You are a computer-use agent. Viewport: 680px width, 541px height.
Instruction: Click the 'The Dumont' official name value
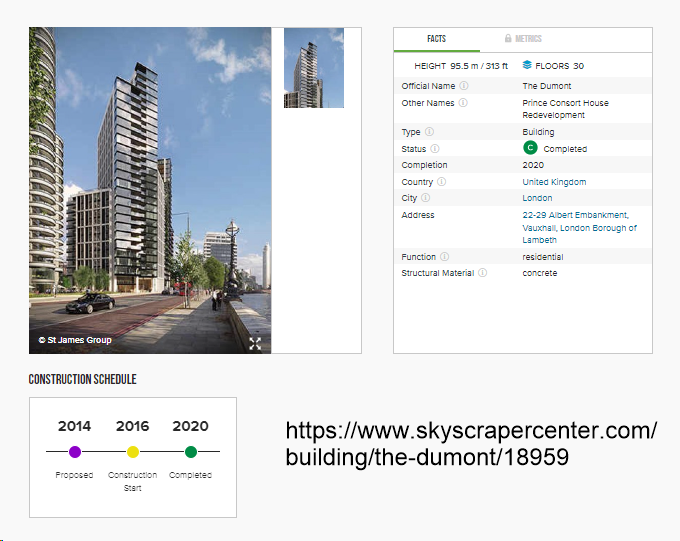546,86
